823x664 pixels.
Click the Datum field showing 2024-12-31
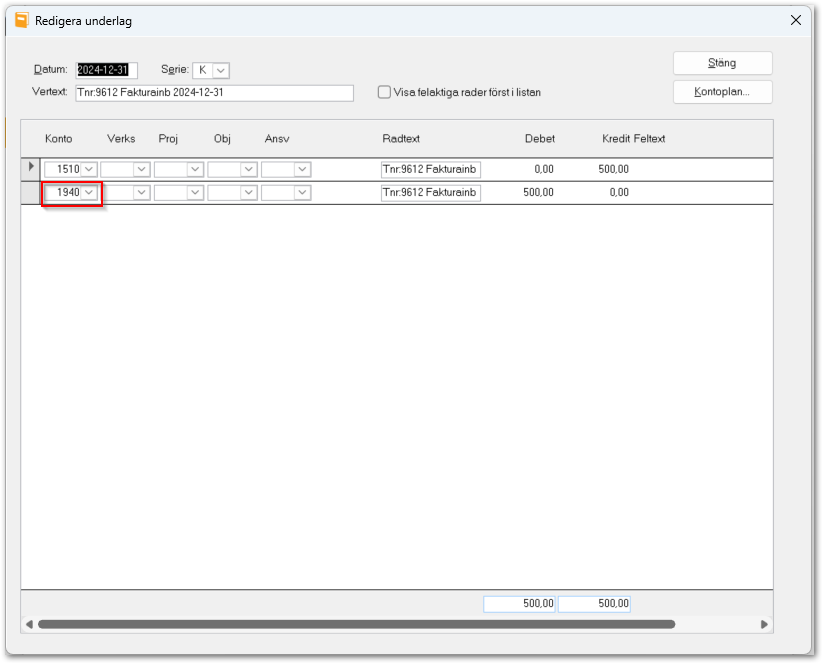106,70
